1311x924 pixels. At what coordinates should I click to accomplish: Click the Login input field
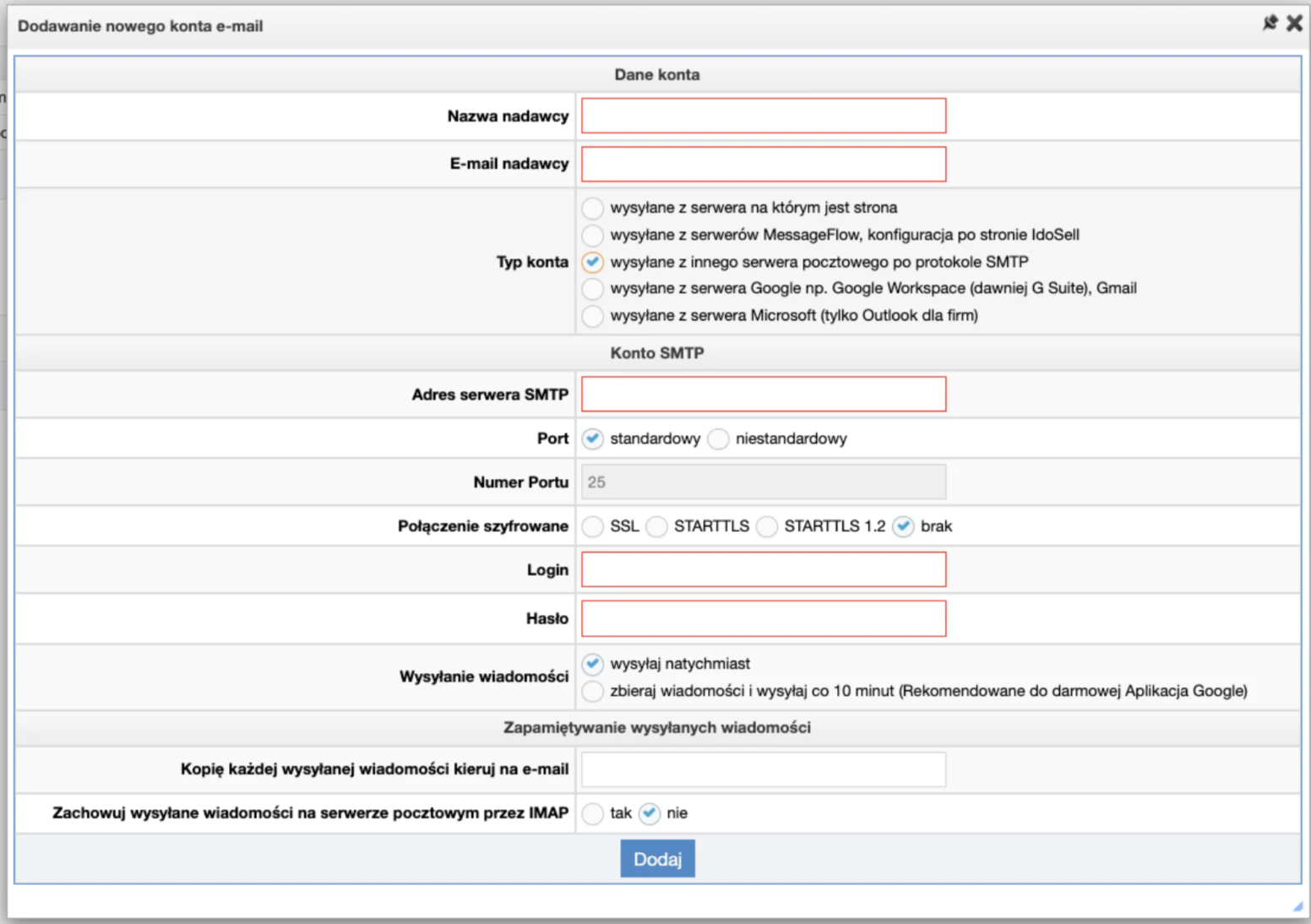pyautogui.click(x=763, y=570)
